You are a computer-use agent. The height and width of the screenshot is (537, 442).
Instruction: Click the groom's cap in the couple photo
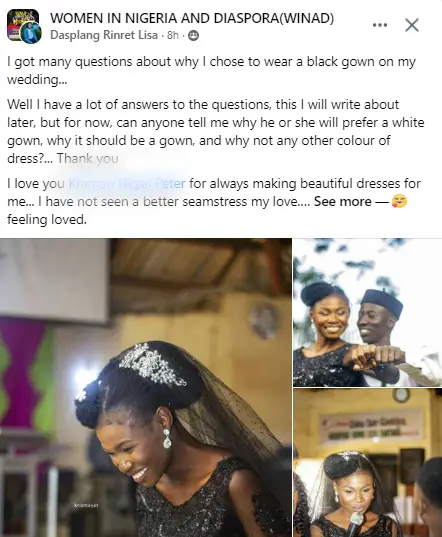[x=383, y=302]
